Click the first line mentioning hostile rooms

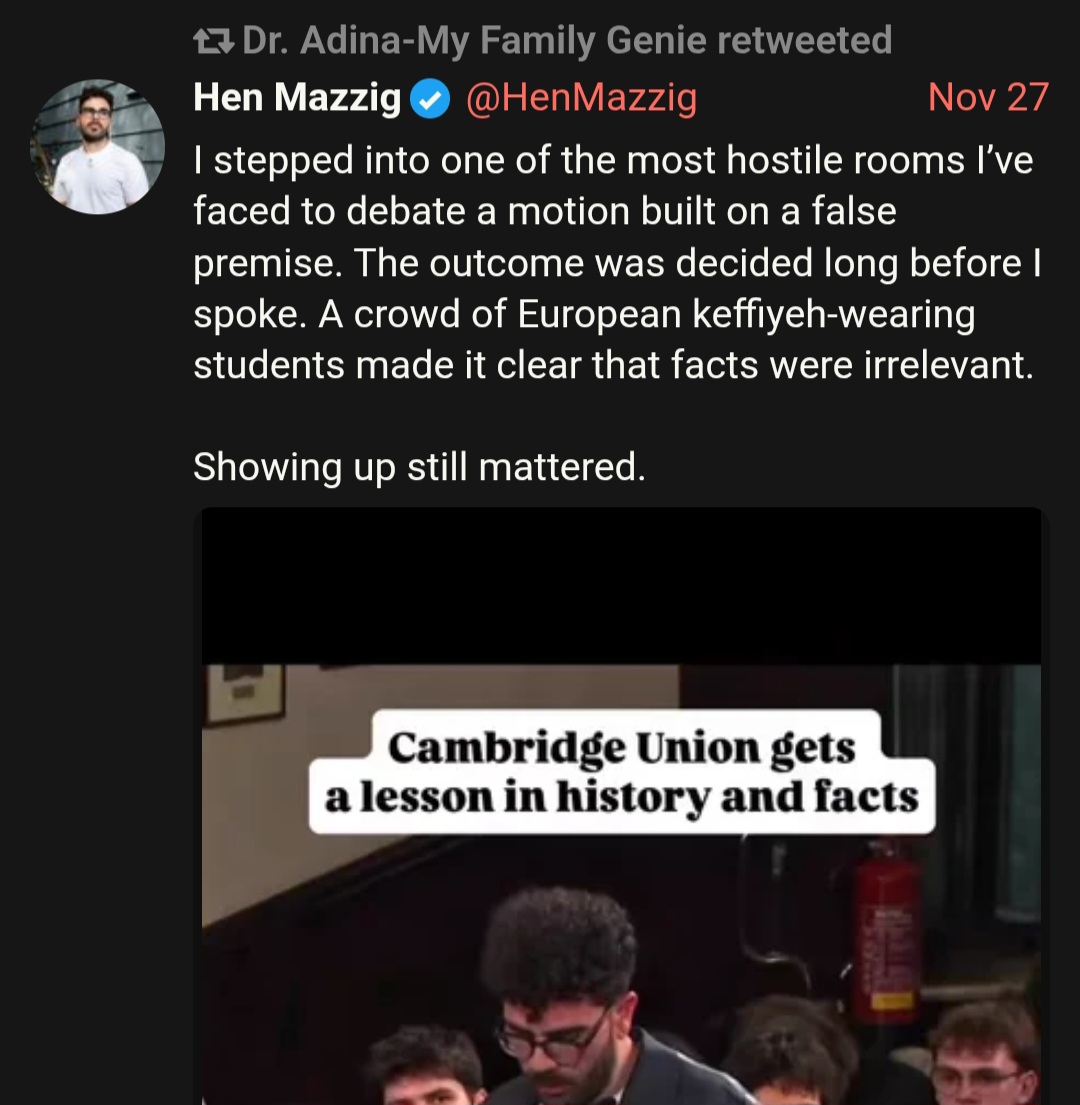point(613,160)
